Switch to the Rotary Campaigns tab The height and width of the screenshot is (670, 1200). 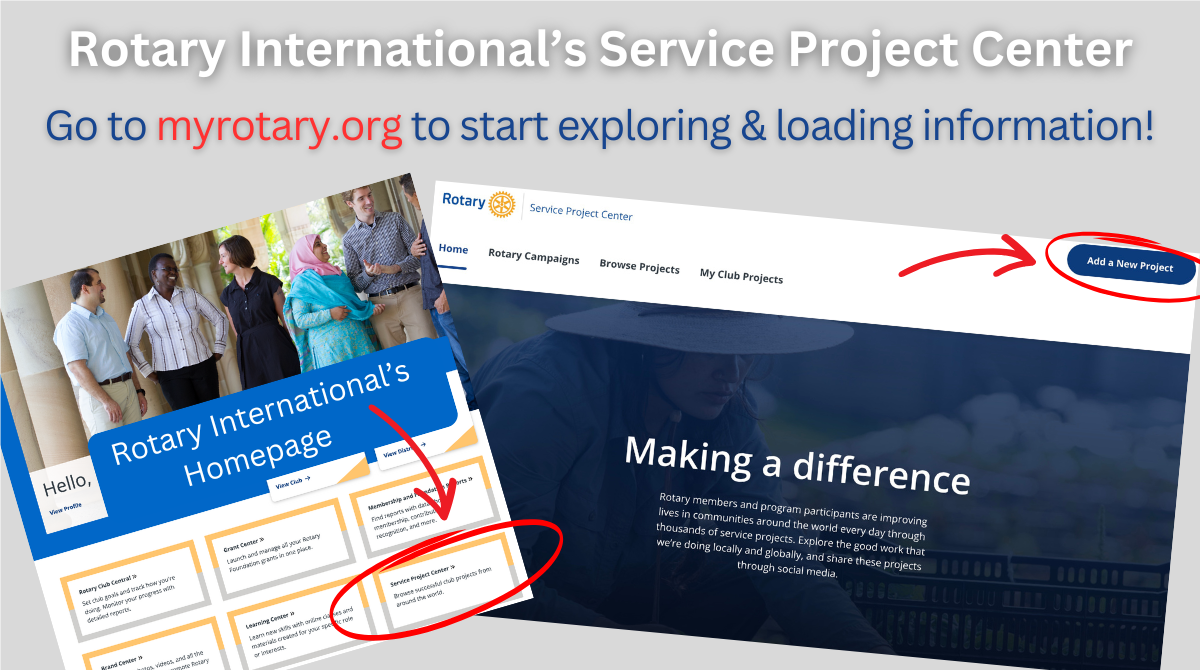533,256
